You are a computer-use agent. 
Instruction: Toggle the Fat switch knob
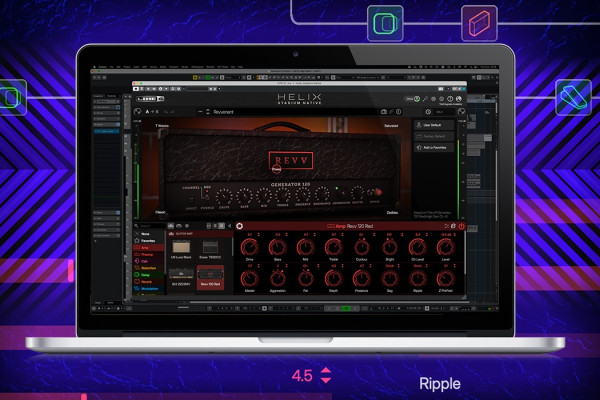click(x=305, y=279)
